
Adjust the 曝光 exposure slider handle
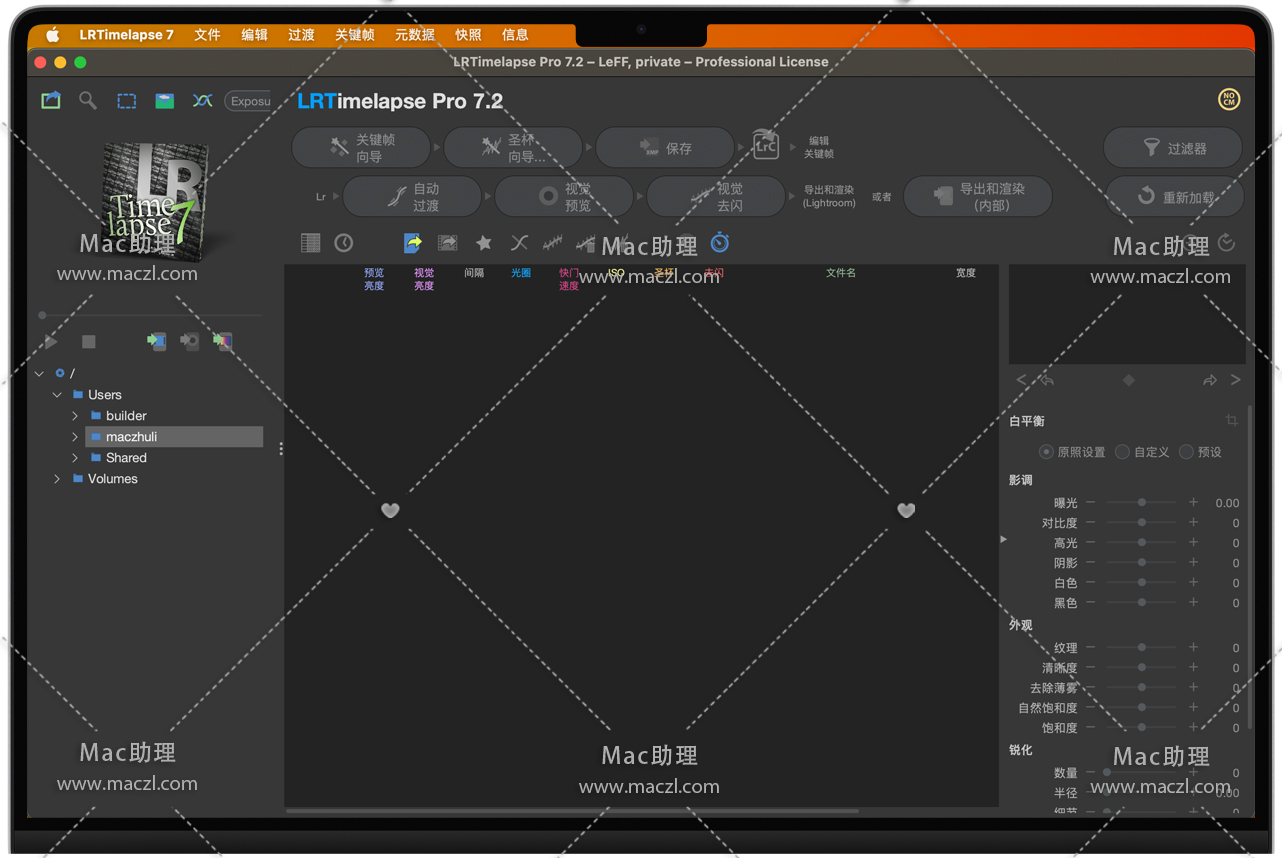1141,502
